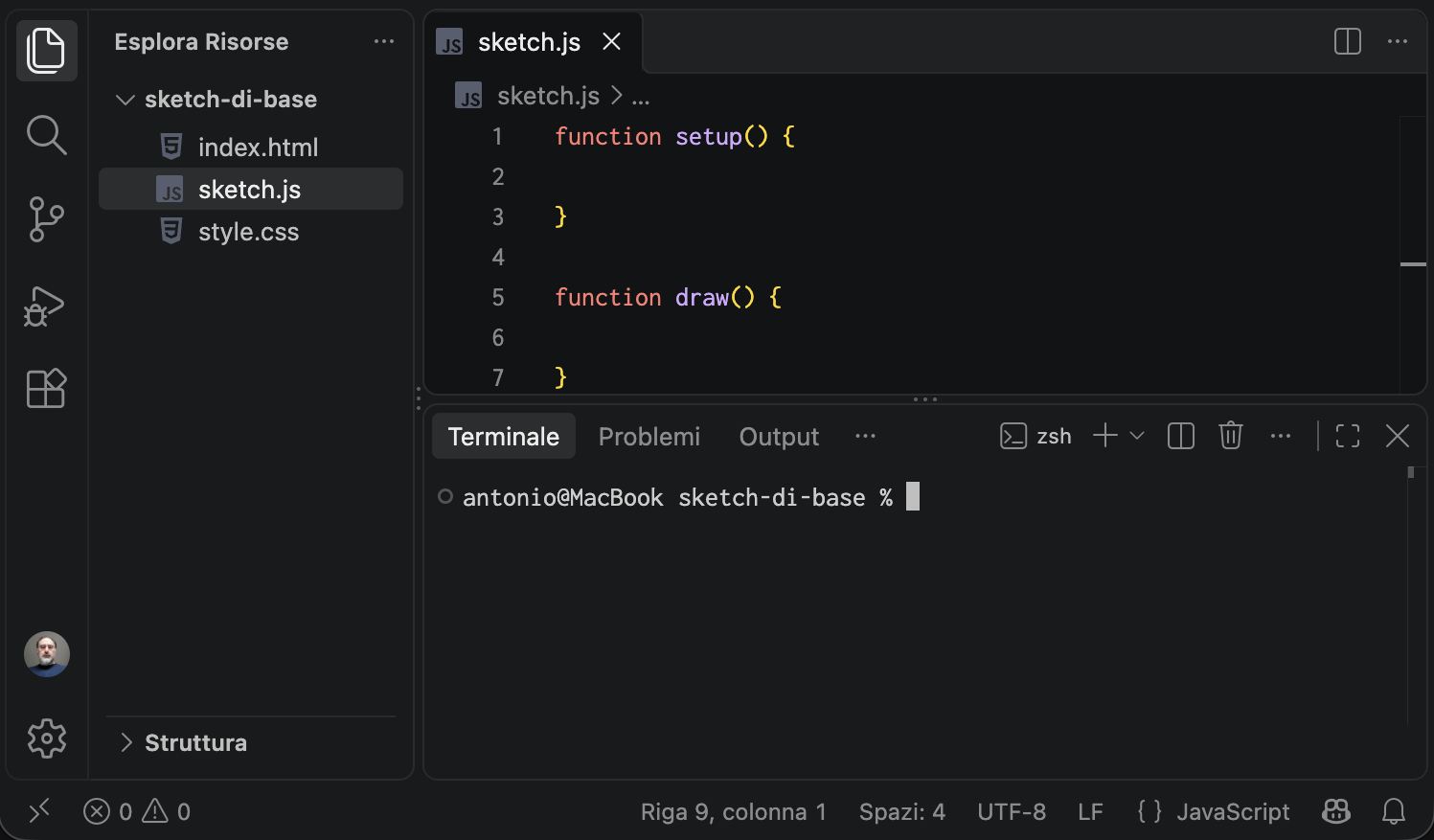1434x840 pixels.
Task: Open the Extensions view
Action: point(47,388)
